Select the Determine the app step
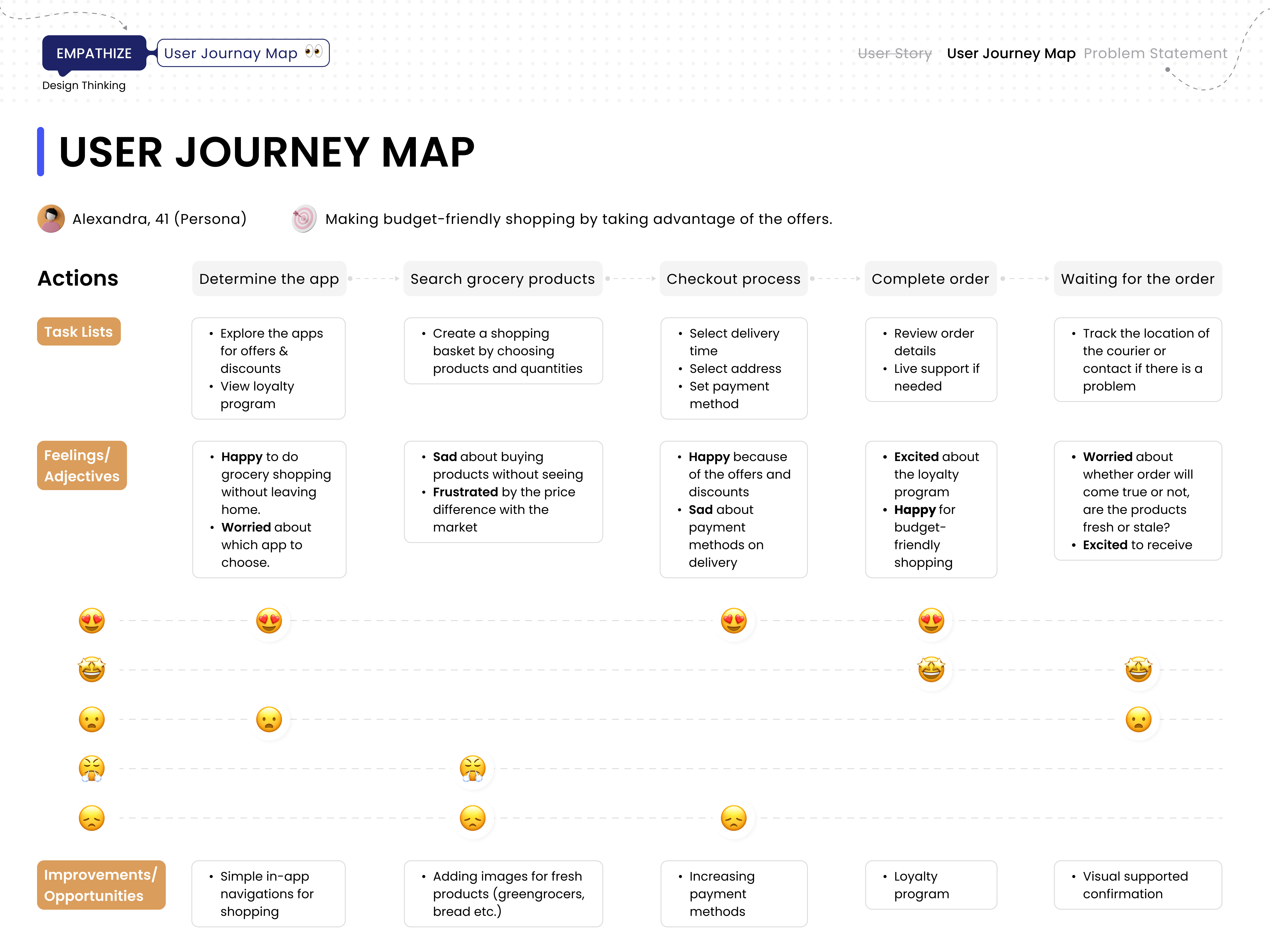 pos(269,279)
